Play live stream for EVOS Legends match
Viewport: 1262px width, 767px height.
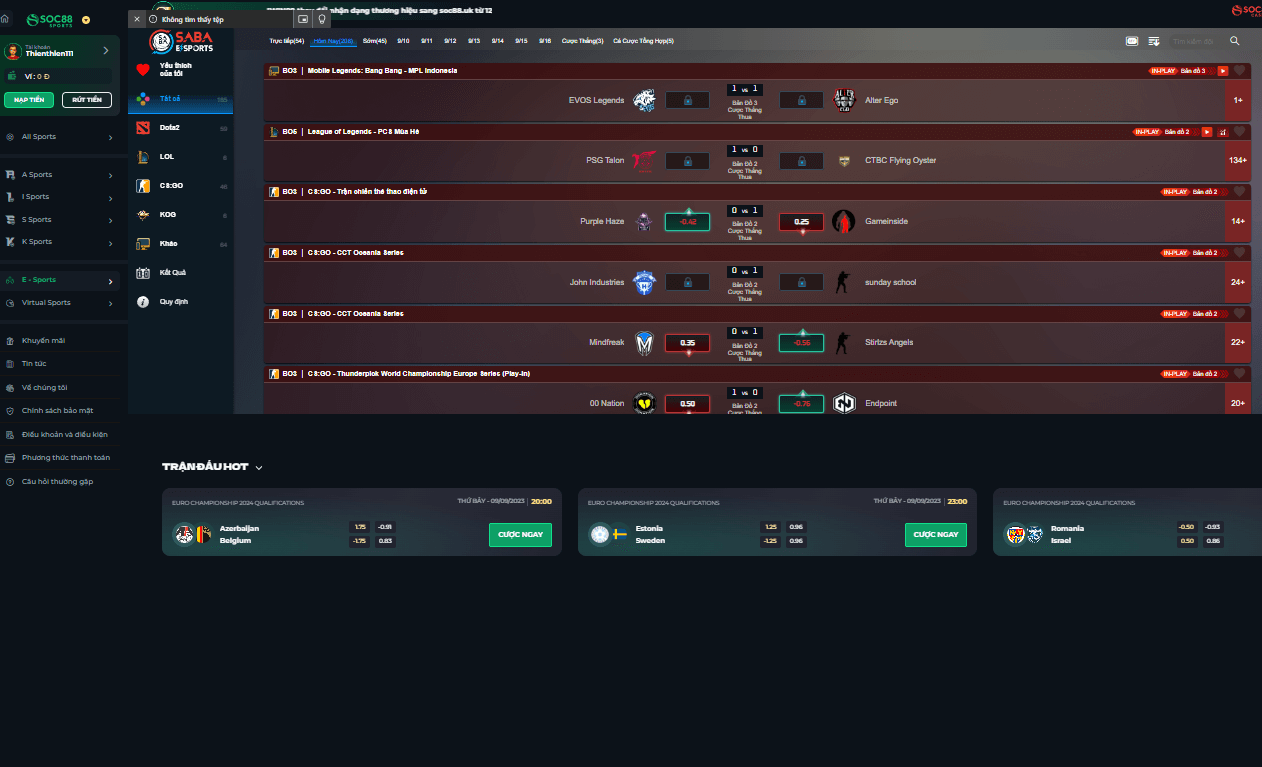(x=1222, y=71)
